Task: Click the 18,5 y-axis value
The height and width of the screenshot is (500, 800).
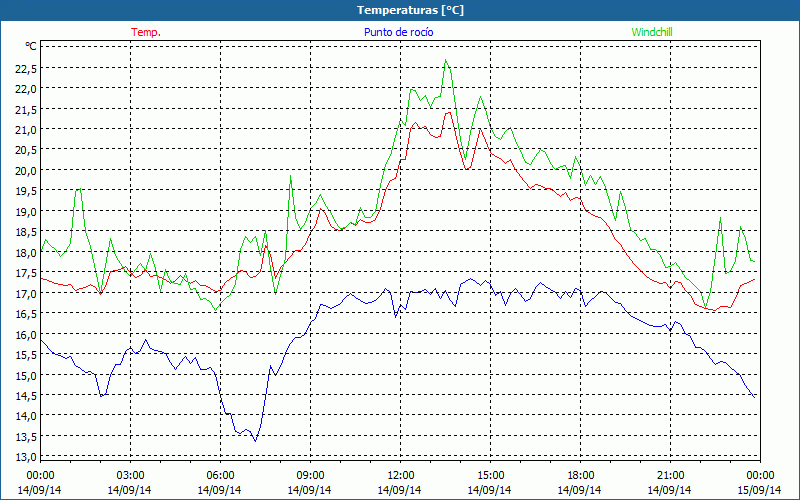Action: pos(27,231)
